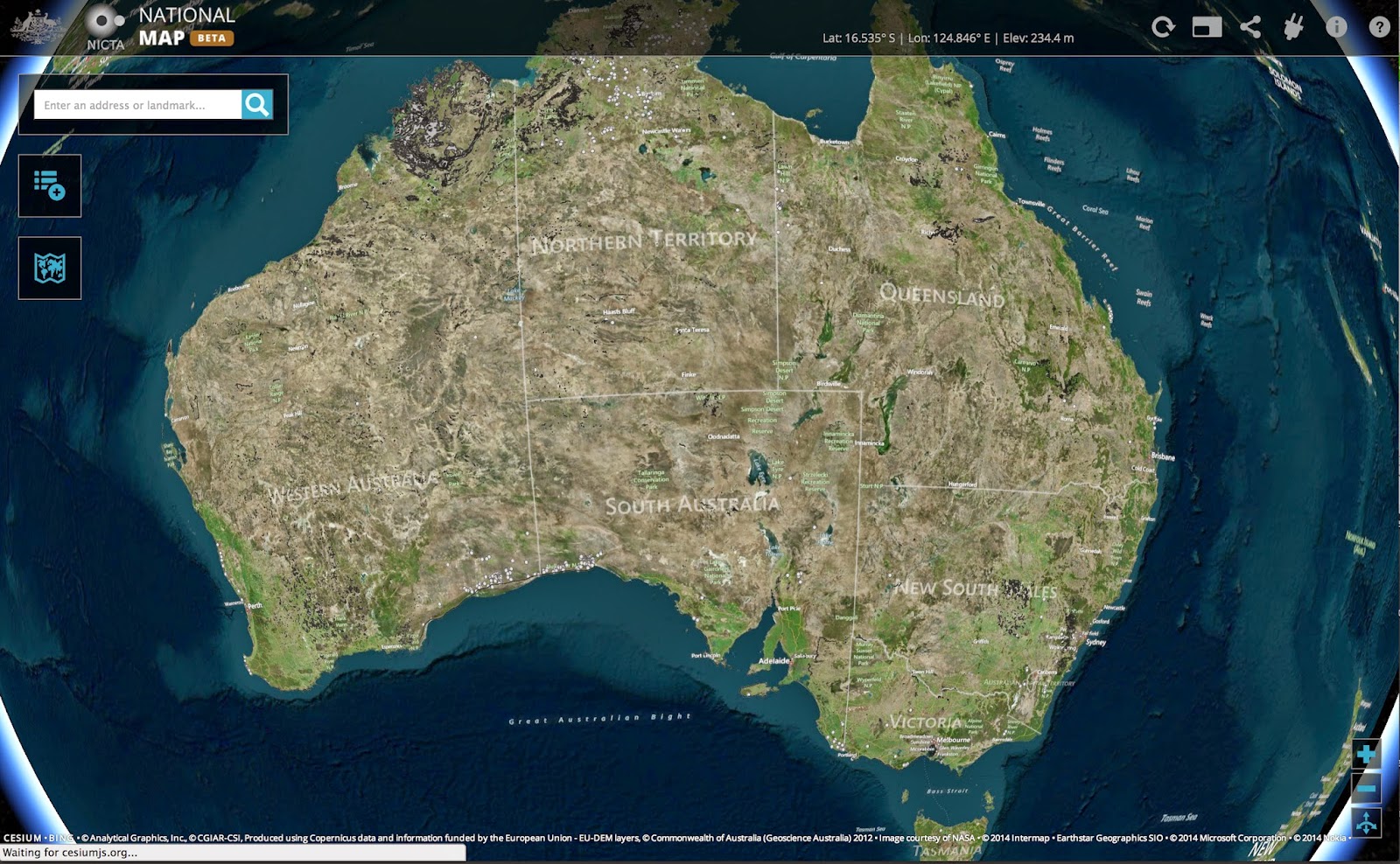Click the Newcastle city label
The width and height of the screenshot is (1400, 864).
(1115, 608)
